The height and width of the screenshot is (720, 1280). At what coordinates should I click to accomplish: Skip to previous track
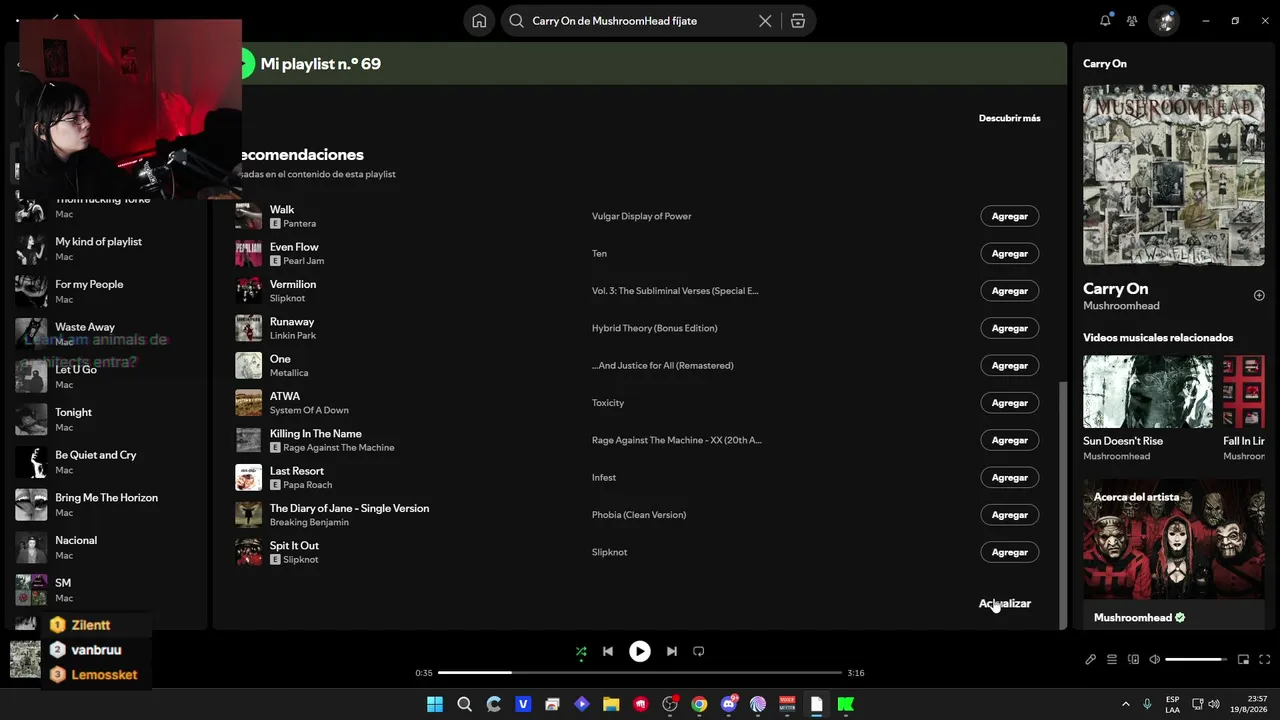(608, 651)
